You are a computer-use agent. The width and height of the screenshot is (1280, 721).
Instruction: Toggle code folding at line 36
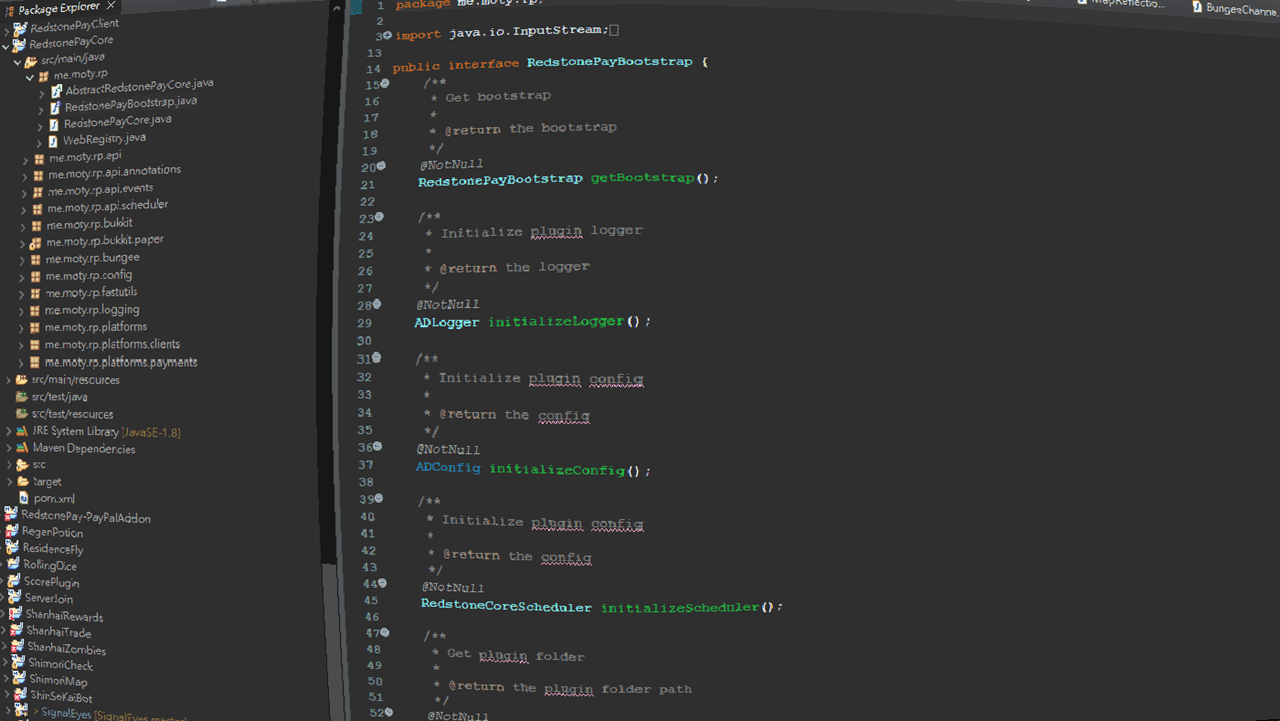tap(377, 447)
